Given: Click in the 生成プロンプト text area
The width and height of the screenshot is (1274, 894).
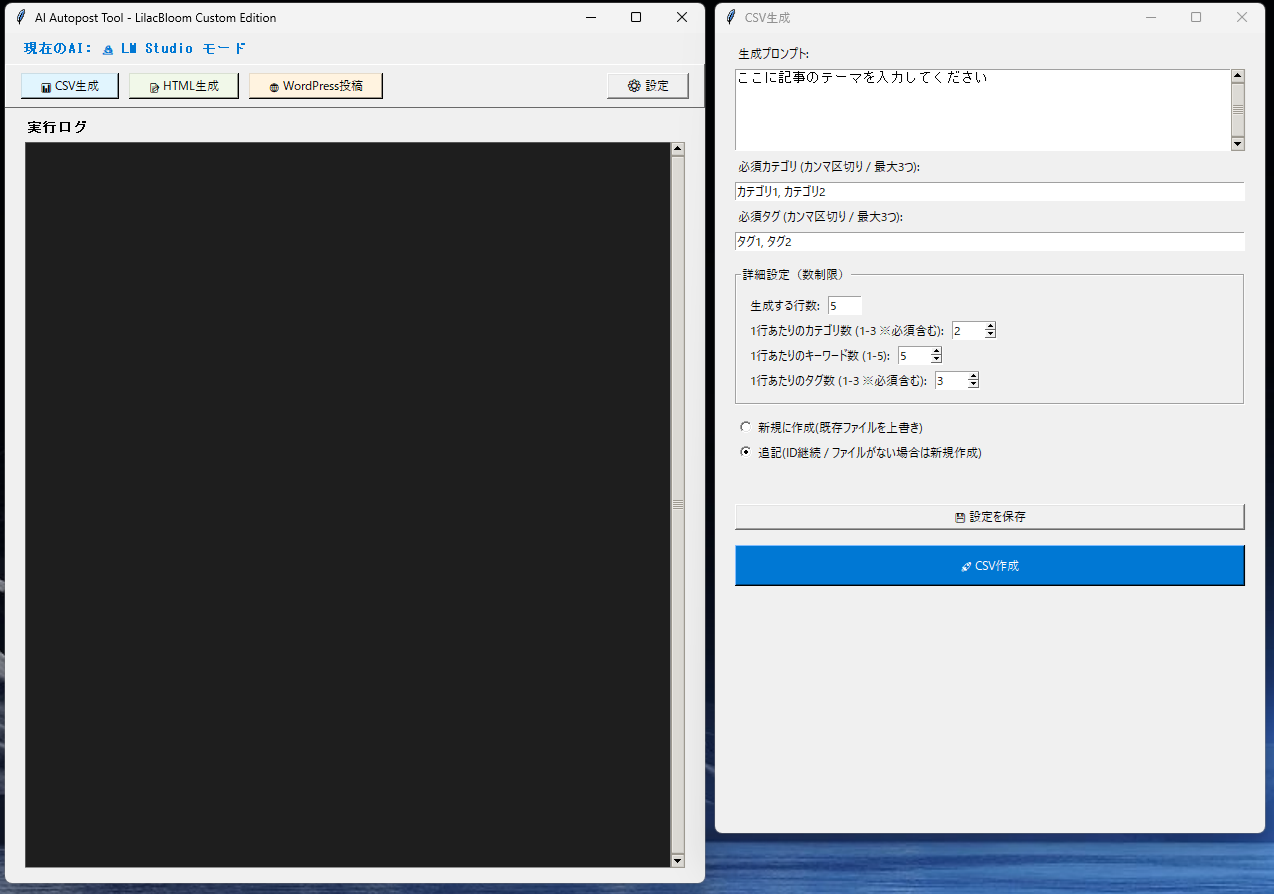Looking at the screenshot, I should pyautogui.click(x=982, y=110).
